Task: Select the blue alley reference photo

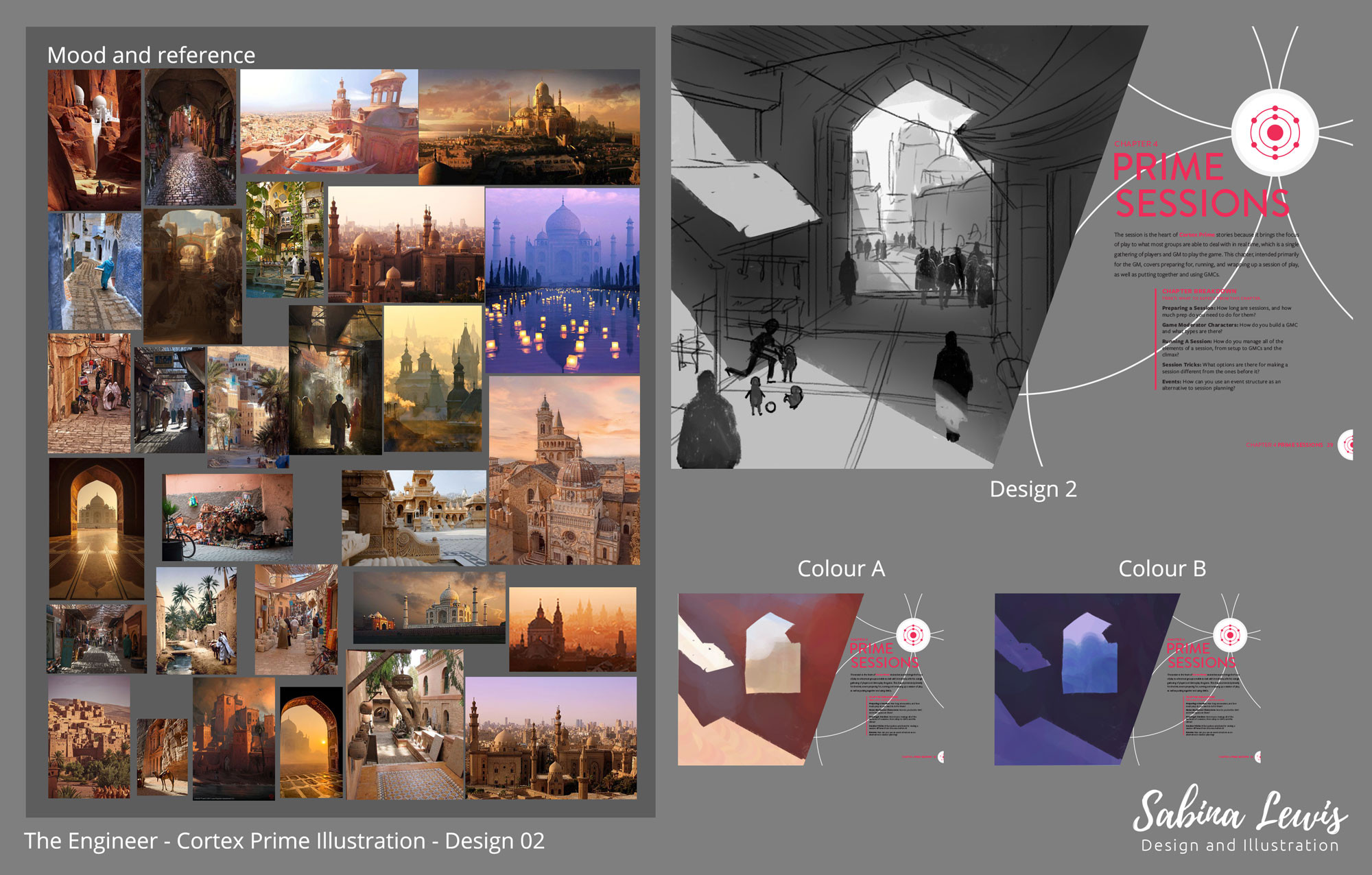Action: pos(95,272)
